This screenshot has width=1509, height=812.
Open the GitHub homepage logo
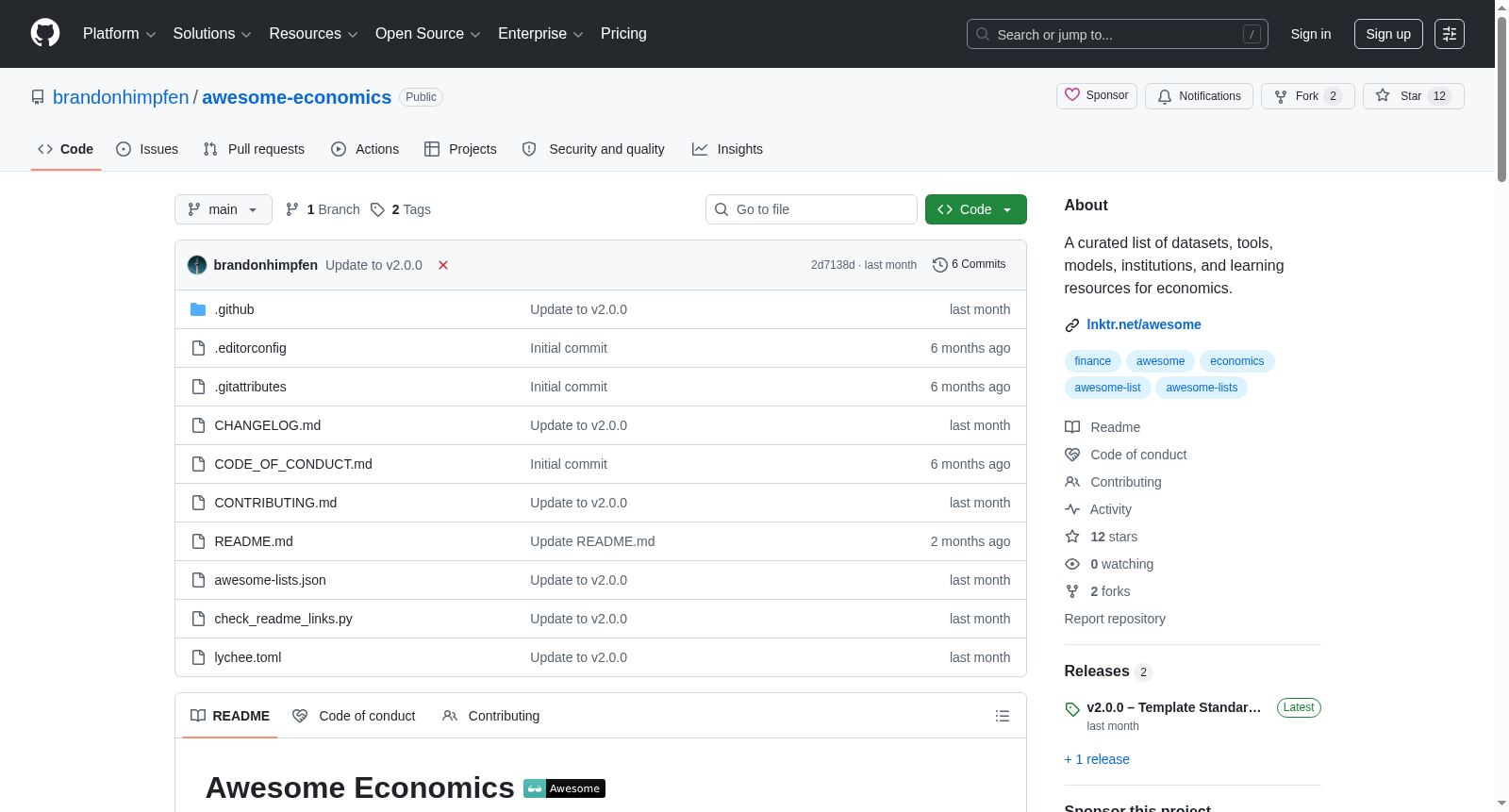(x=45, y=34)
